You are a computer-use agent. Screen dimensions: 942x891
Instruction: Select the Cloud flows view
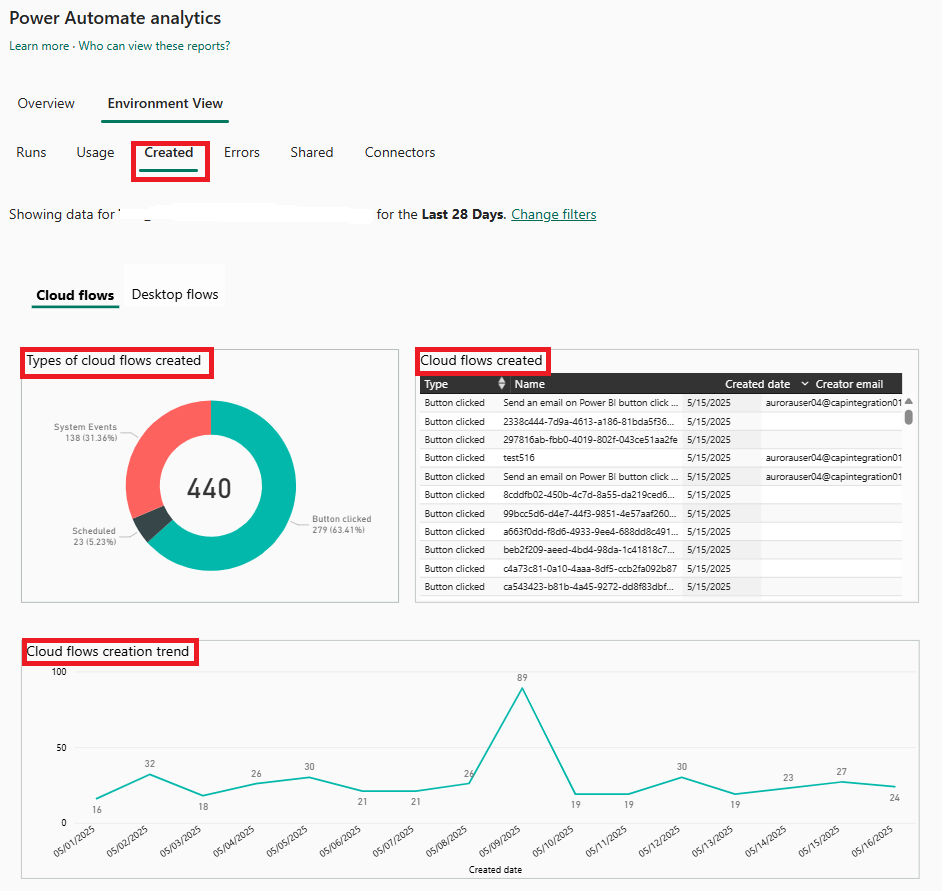pos(75,295)
